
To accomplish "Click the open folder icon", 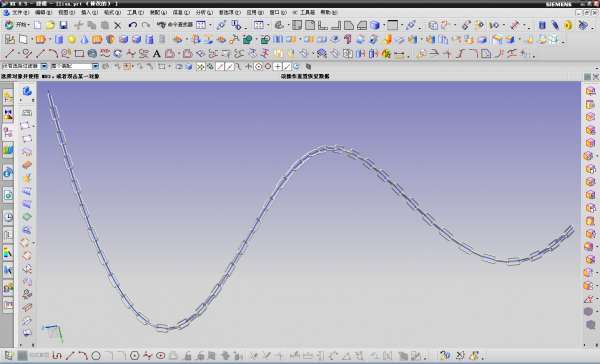I will 50,25.
